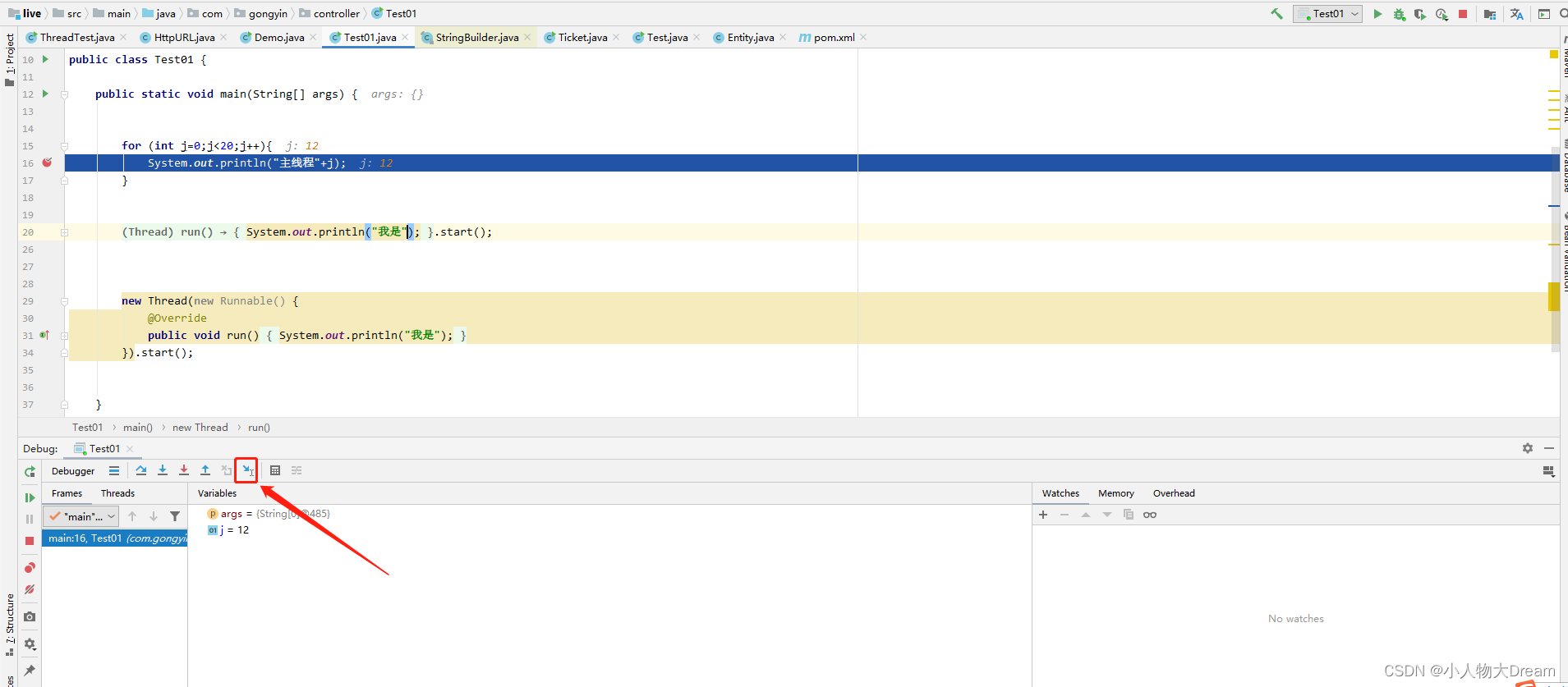Screen dimensions: 1568x687
Task: Click the Step Over debug icon
Action: 141,470
